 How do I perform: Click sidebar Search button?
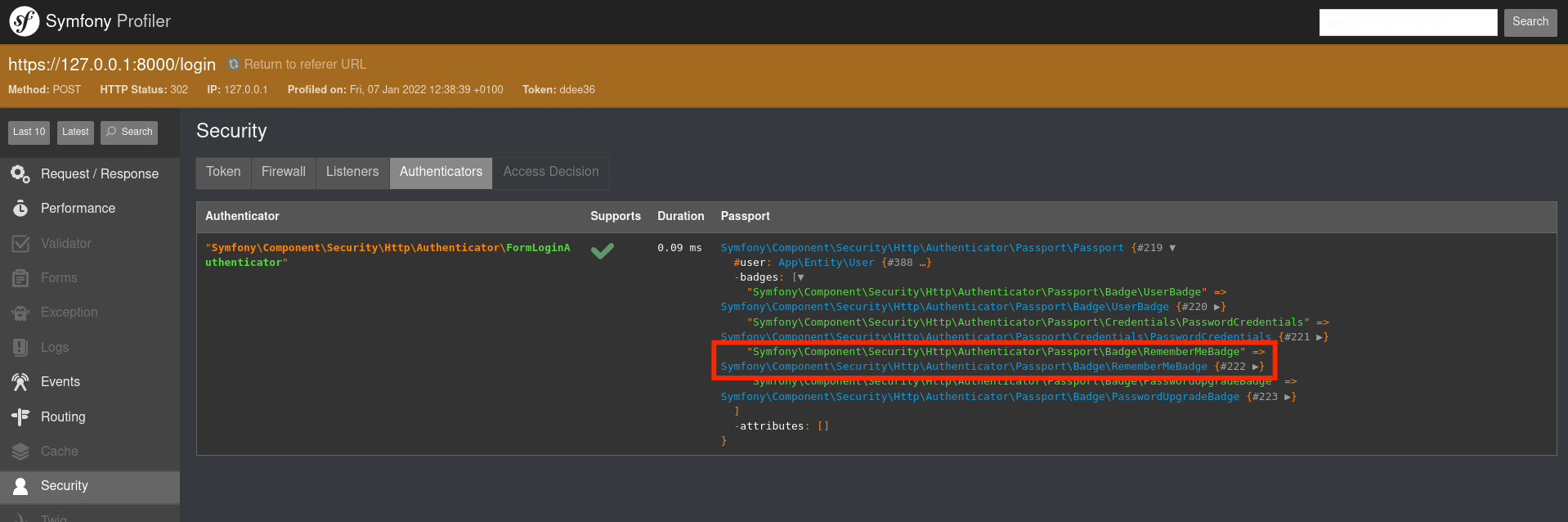click(129, 132)
